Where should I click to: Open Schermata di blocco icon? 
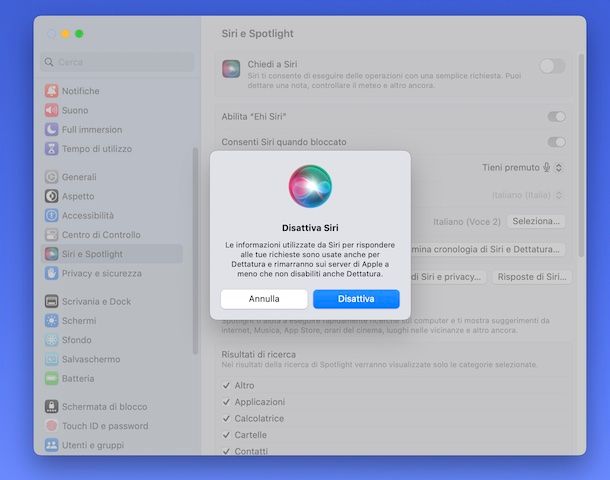coord(51,406)
